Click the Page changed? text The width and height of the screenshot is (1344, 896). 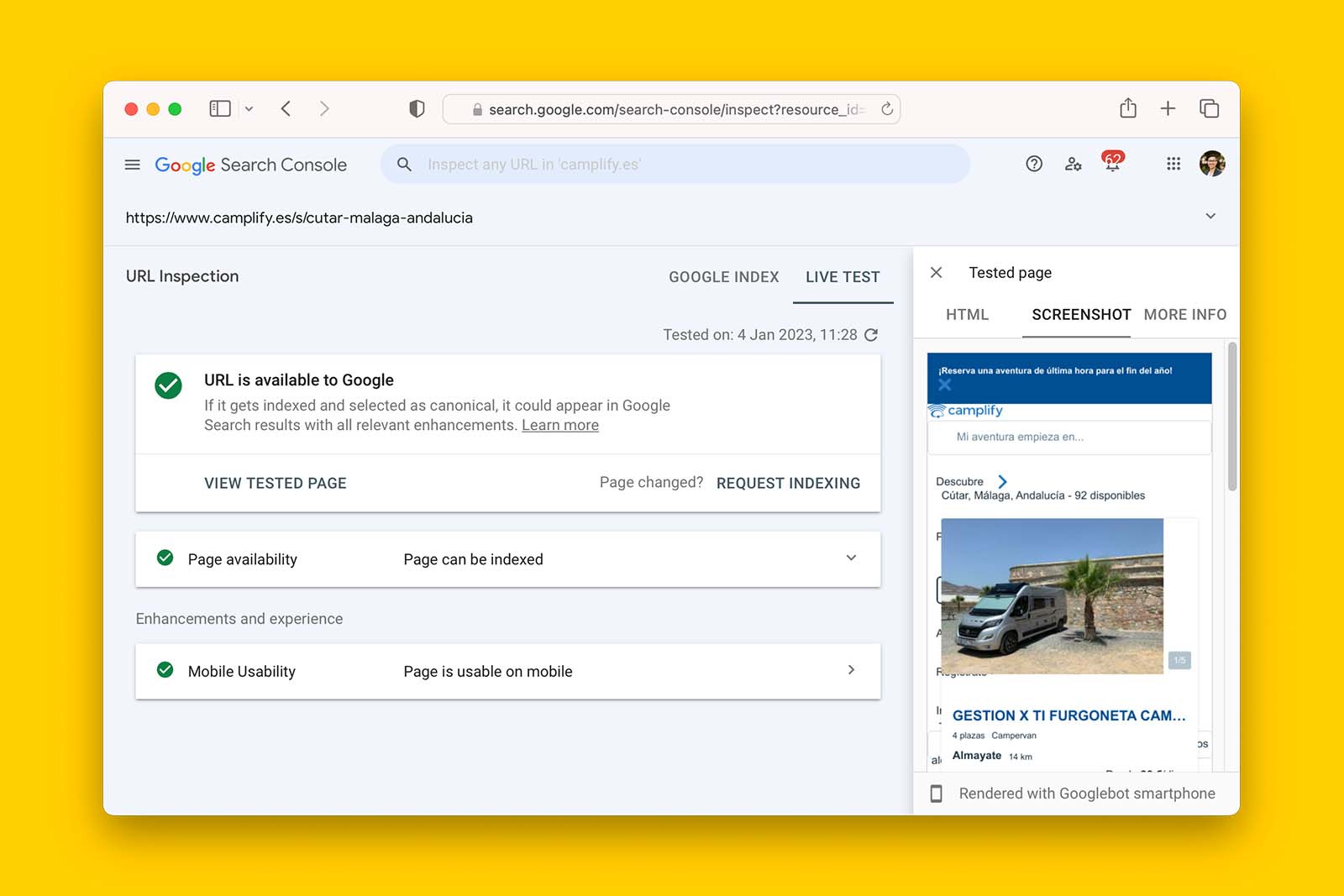point(651,482)
